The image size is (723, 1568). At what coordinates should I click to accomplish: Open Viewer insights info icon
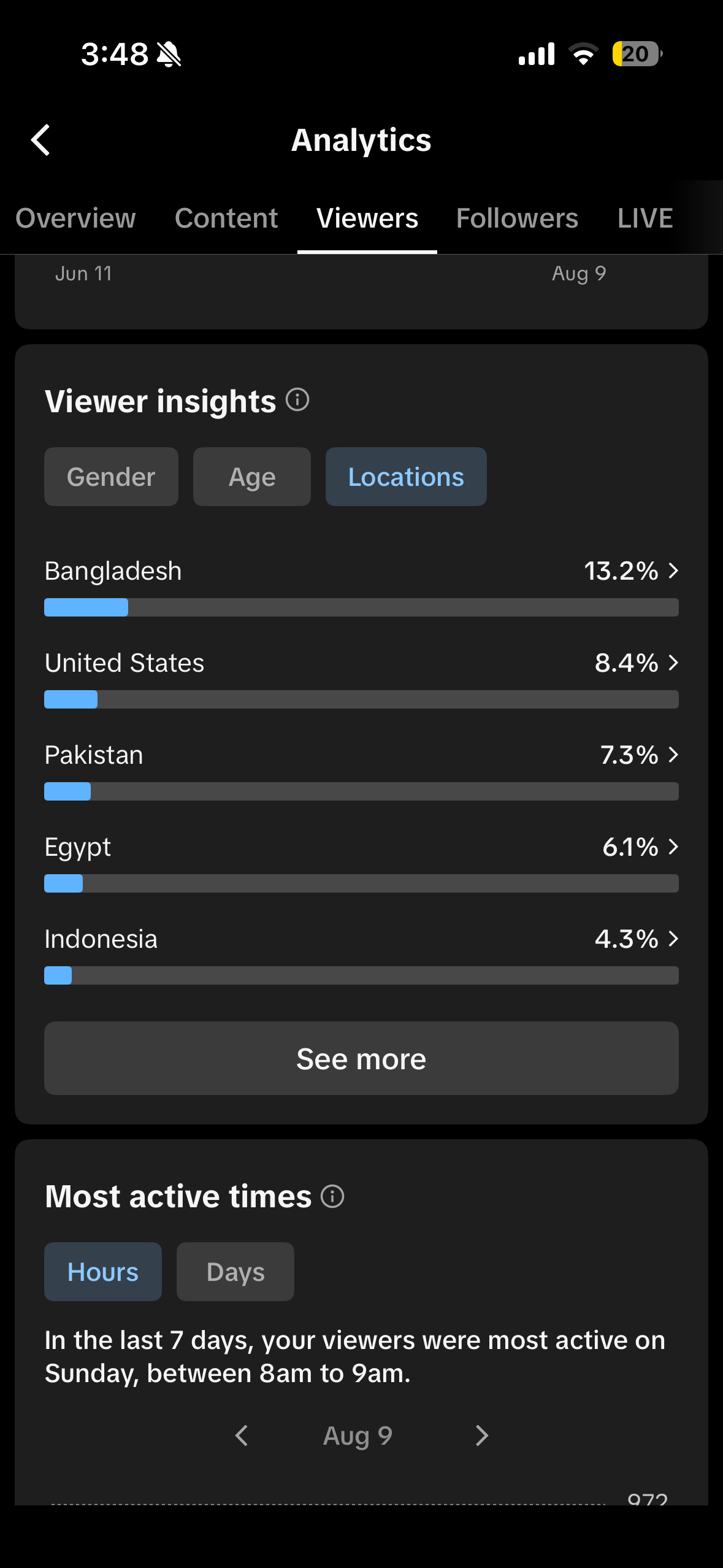[297, 400]
